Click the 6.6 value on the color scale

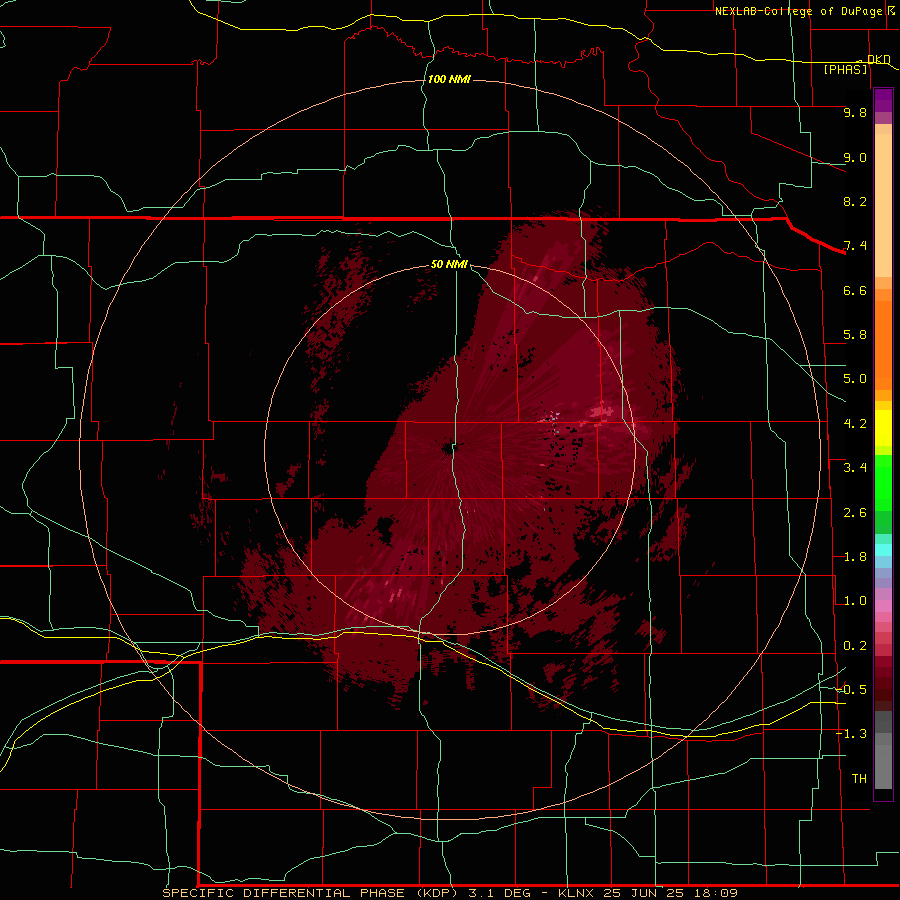(855, 290)
